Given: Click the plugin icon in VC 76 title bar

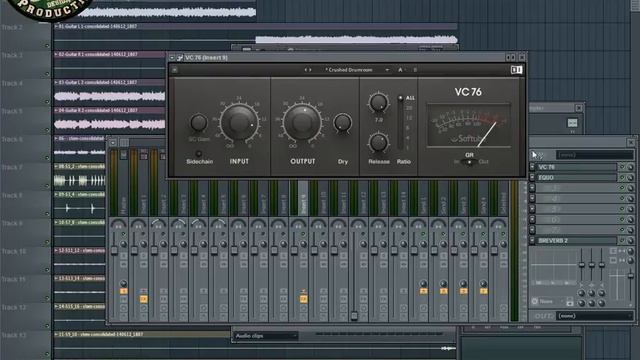Looking at the screenshot, I should coord(180,58).
